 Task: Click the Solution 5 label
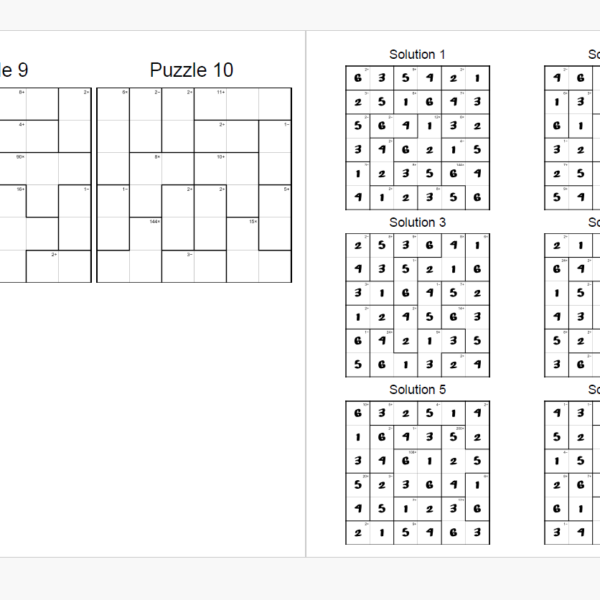(417, 390)
